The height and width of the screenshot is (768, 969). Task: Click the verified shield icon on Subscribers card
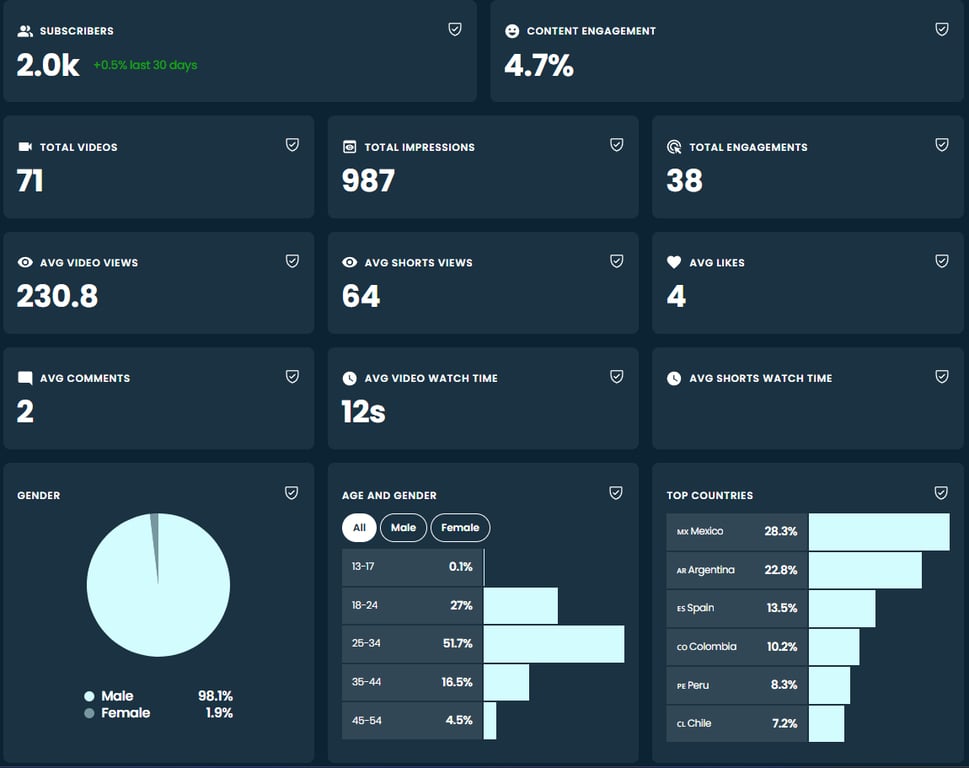click(x=455, y=29)
